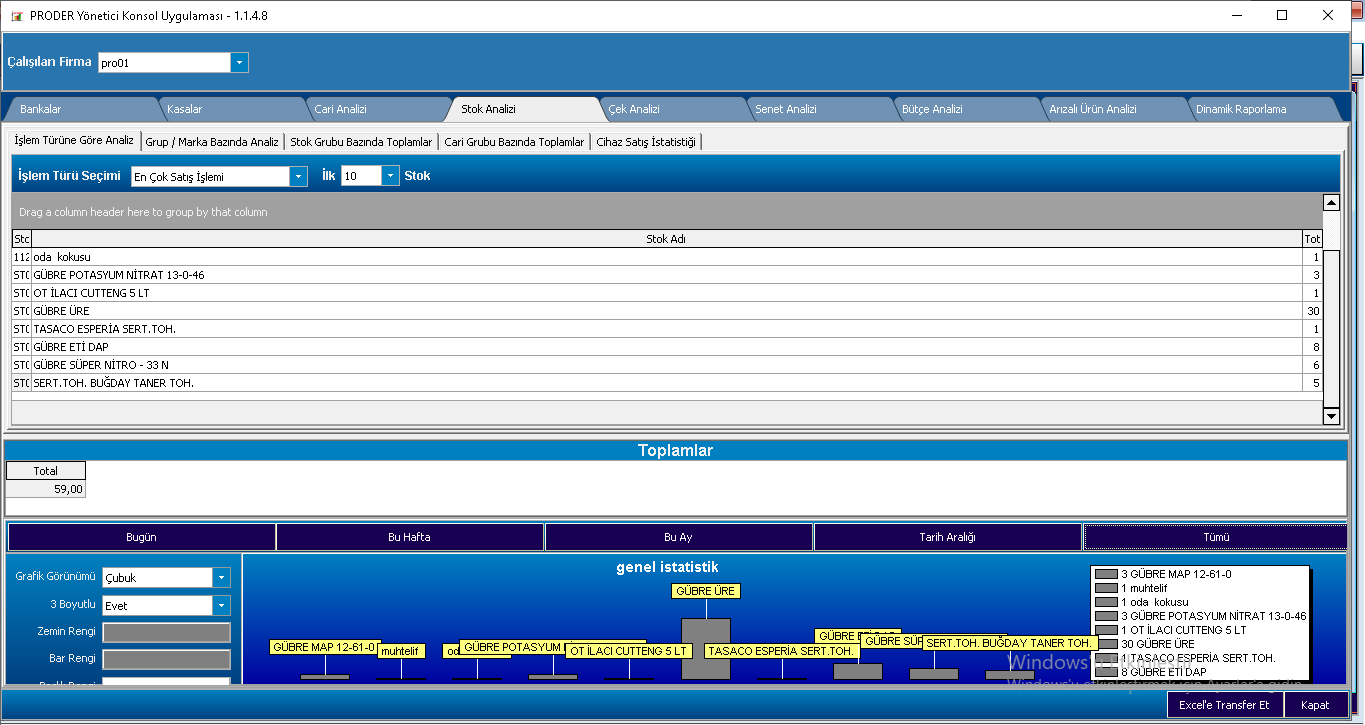Viewport: 1365px width, 725px height.
Task: Expand the İşlem Türü Seçimi combo box
Action: click(298, 177)
